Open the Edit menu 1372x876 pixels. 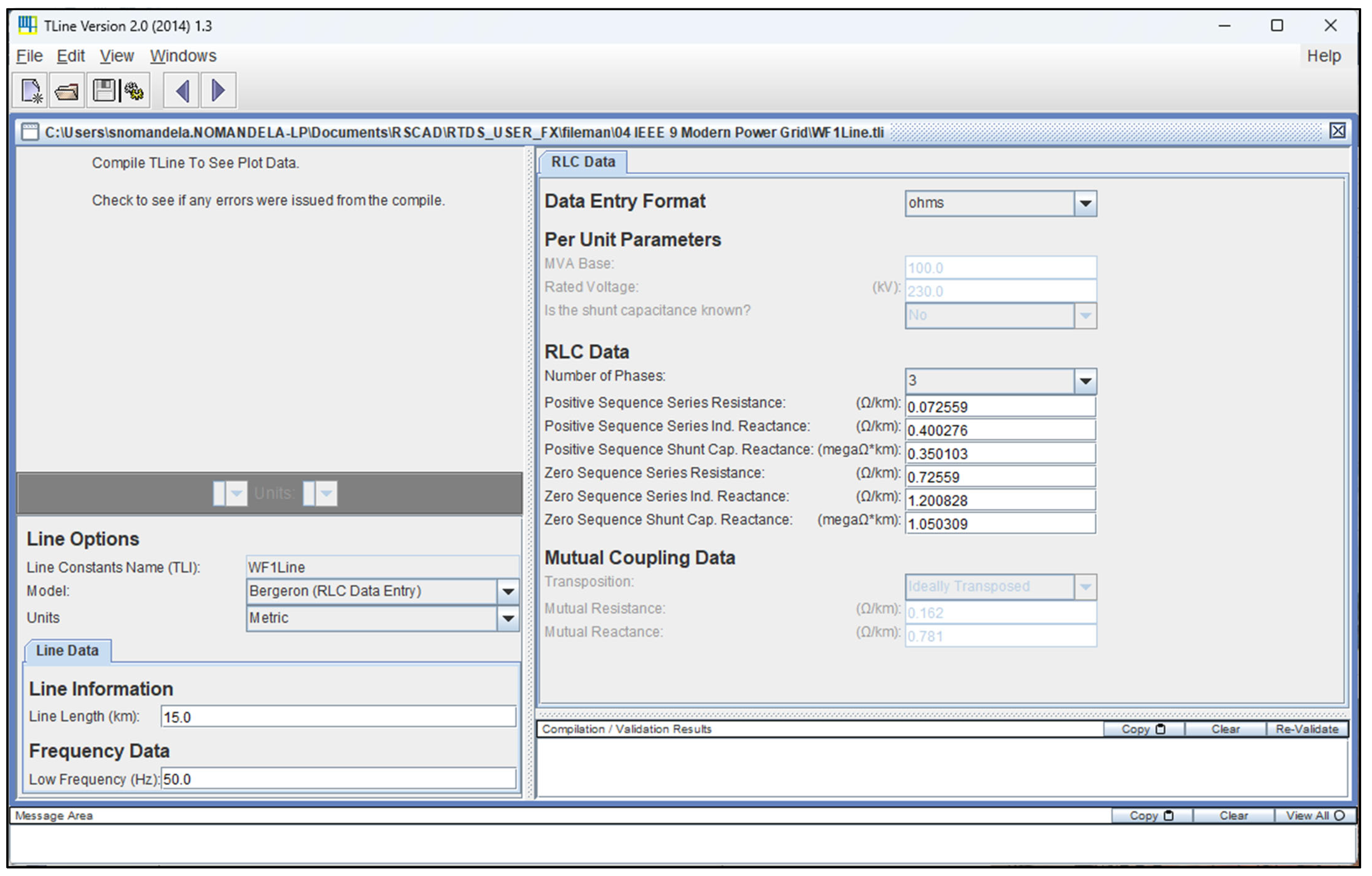click(71, 56)
